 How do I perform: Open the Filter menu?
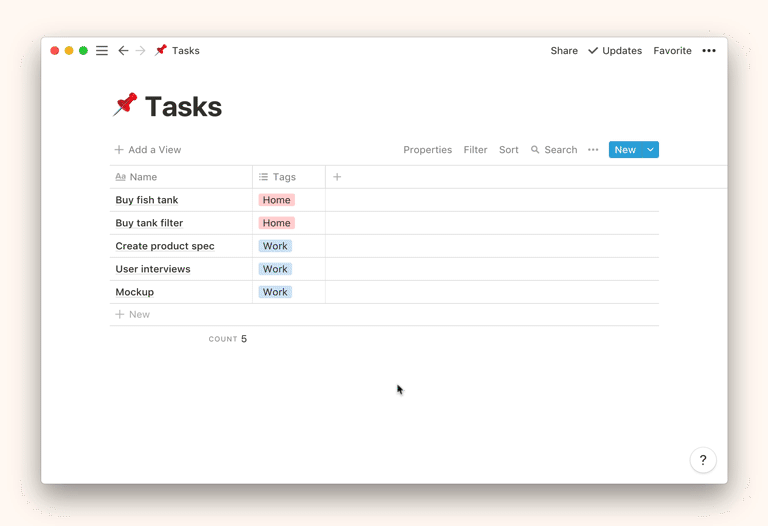[x=475, y=150]
